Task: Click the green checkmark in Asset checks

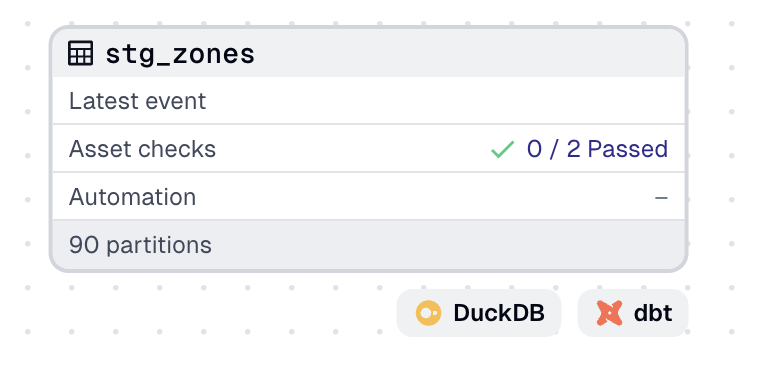Action: pyautogui.click(x=502, y=149)
